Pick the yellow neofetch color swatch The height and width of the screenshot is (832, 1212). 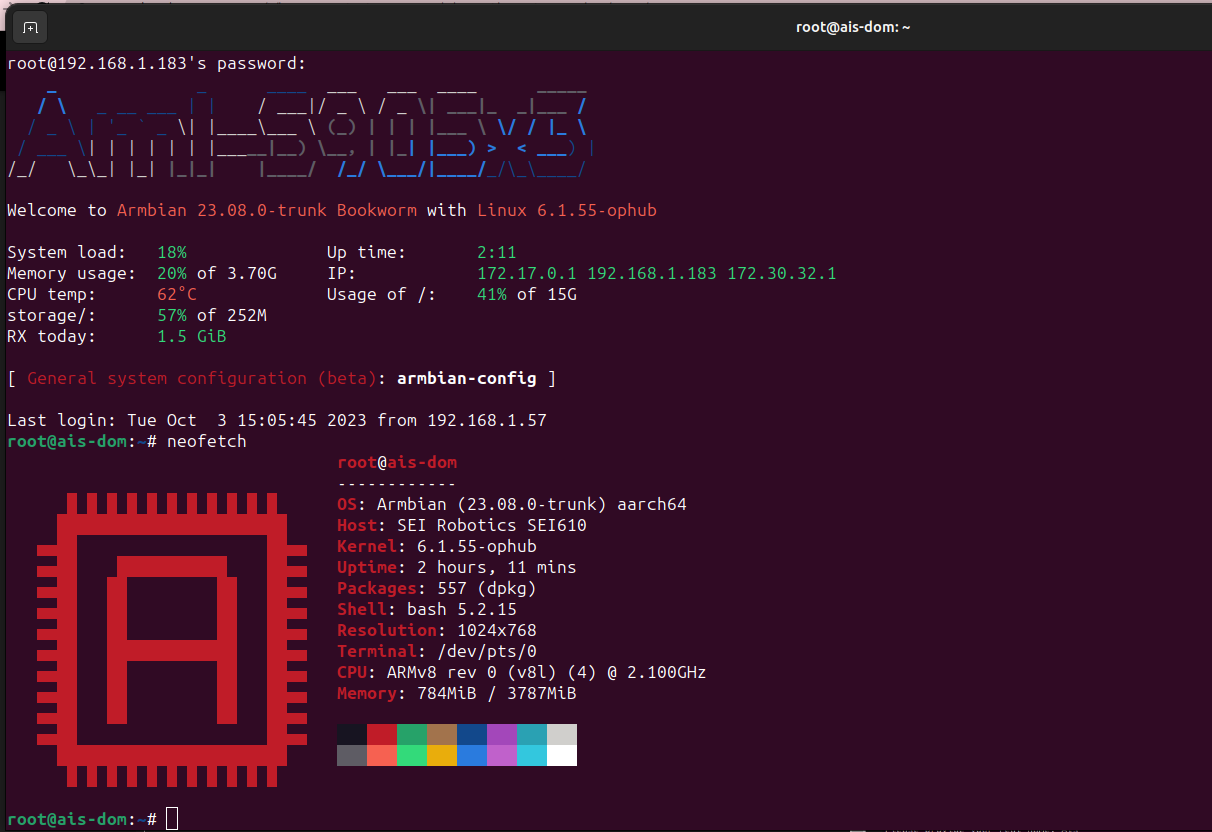[x=442, y=755]
